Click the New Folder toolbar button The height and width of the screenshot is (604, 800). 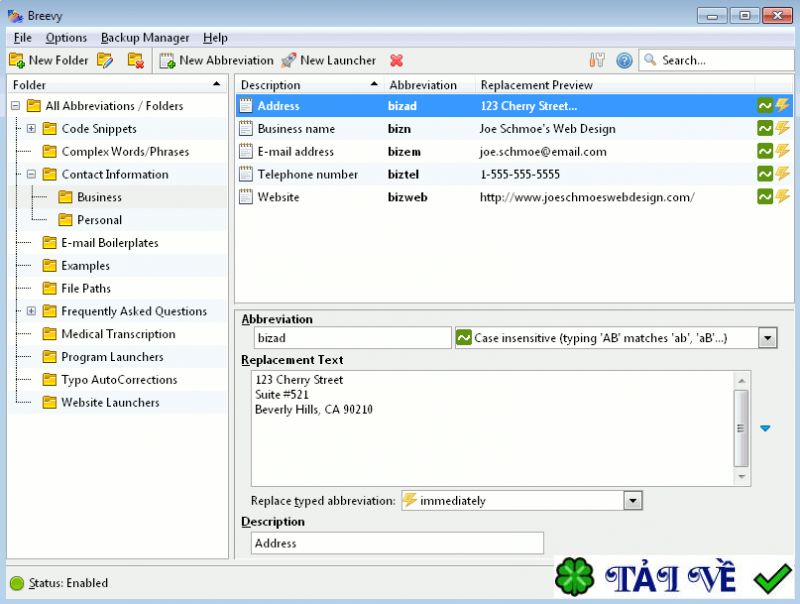48,60
